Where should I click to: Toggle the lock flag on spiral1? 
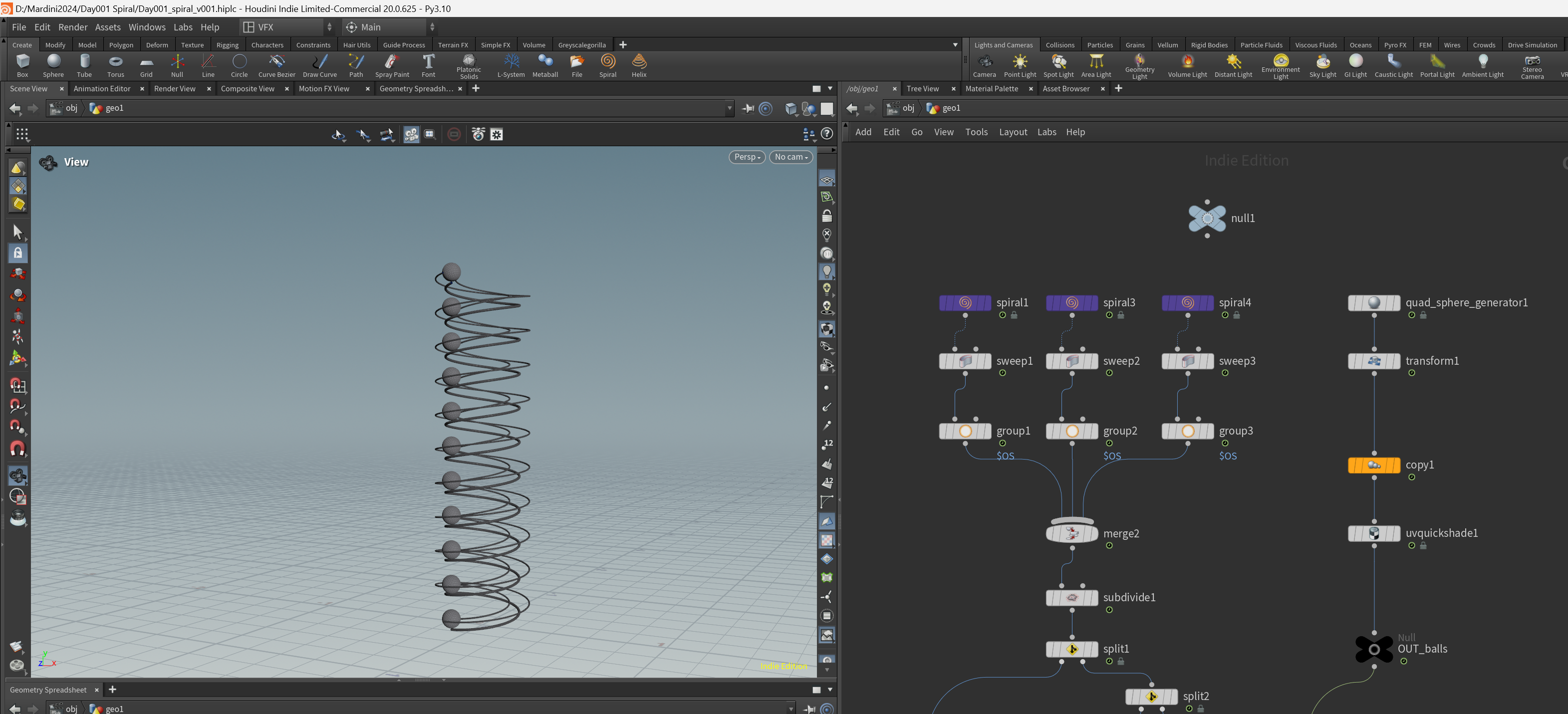coord(1014,315)
